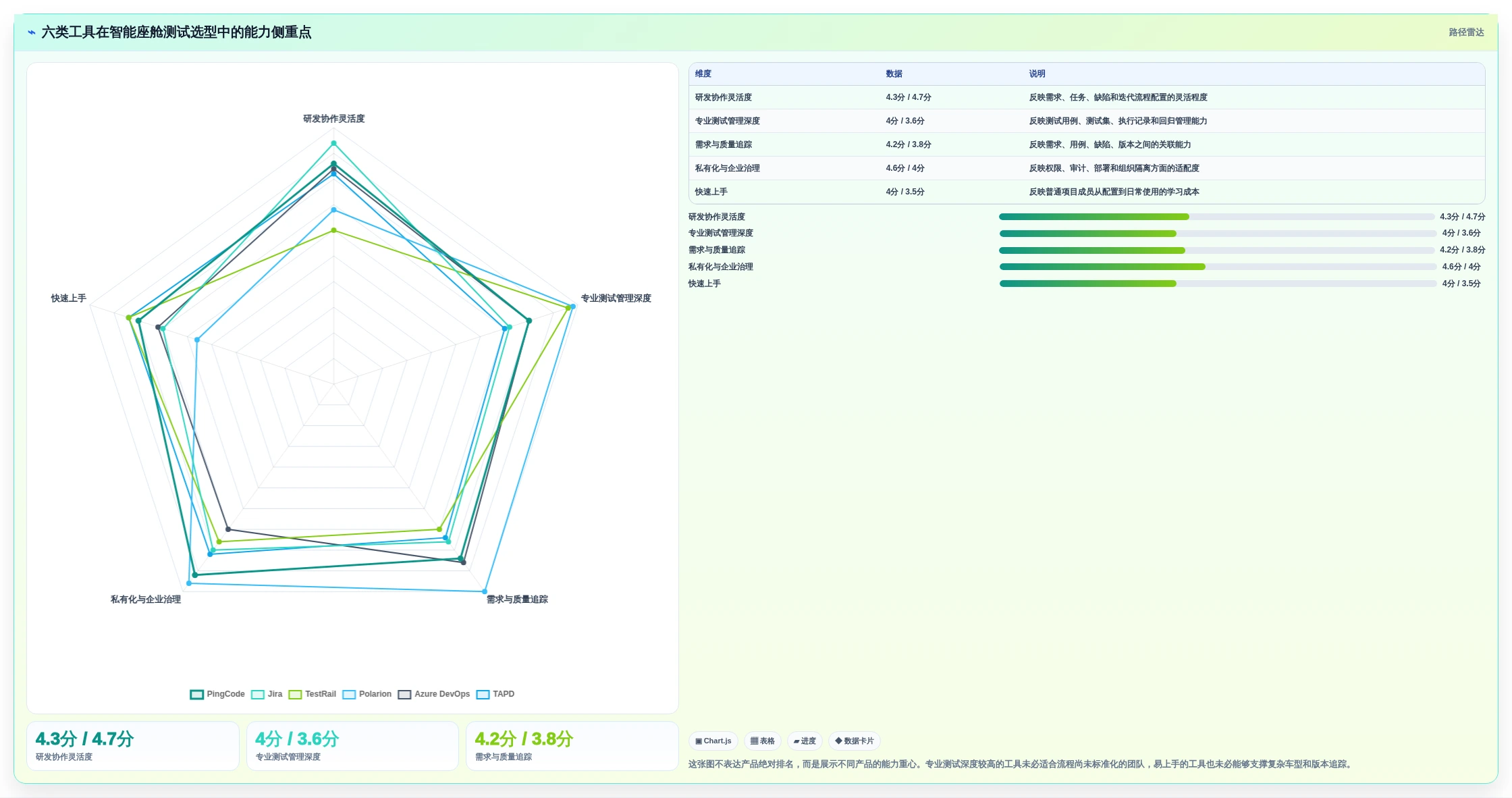Click radar axis label 快速上手
The image size is (1512, 798).
click(69, 298)
